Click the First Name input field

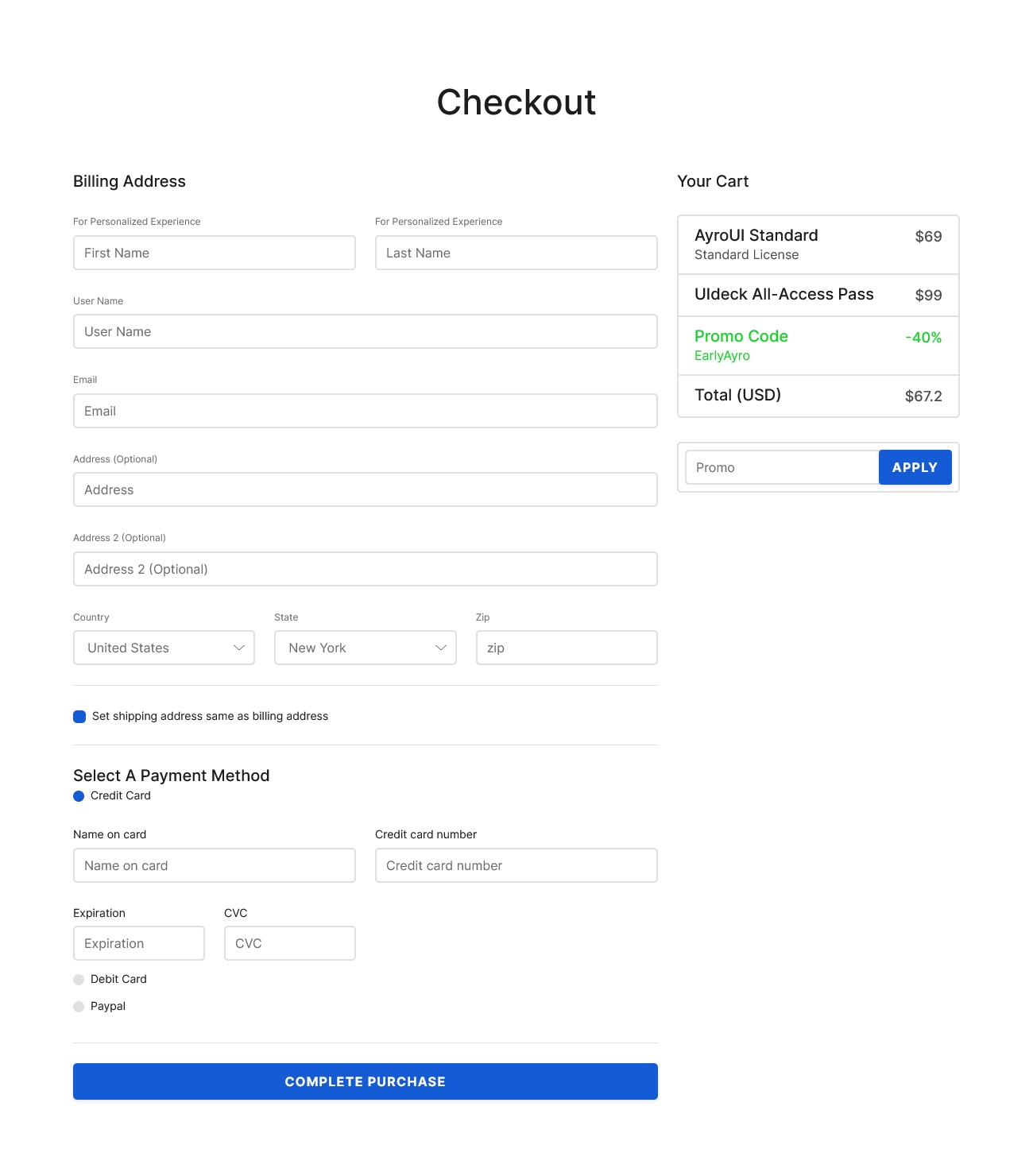click(214, 253)
